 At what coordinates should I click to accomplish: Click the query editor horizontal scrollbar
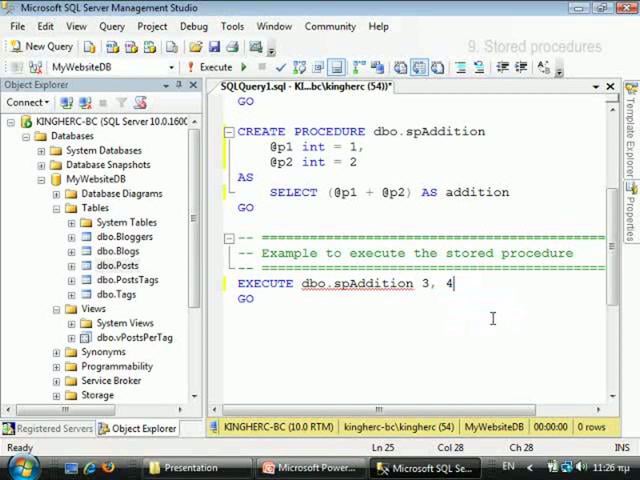tap(378, 409)
